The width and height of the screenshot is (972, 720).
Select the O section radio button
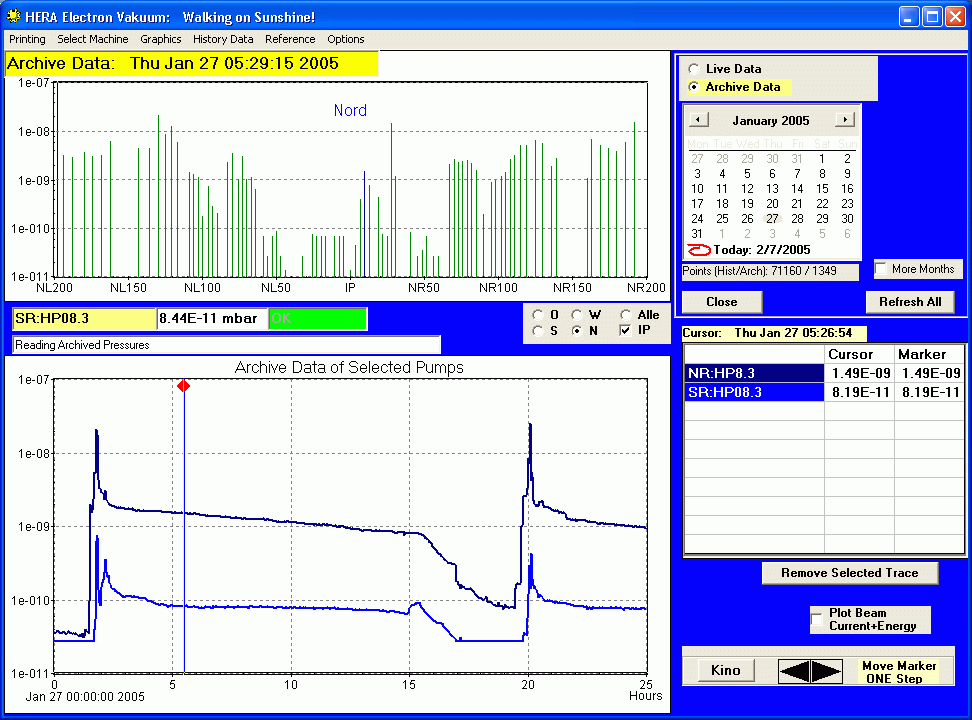pyautogui.click(x=537, y=315)
